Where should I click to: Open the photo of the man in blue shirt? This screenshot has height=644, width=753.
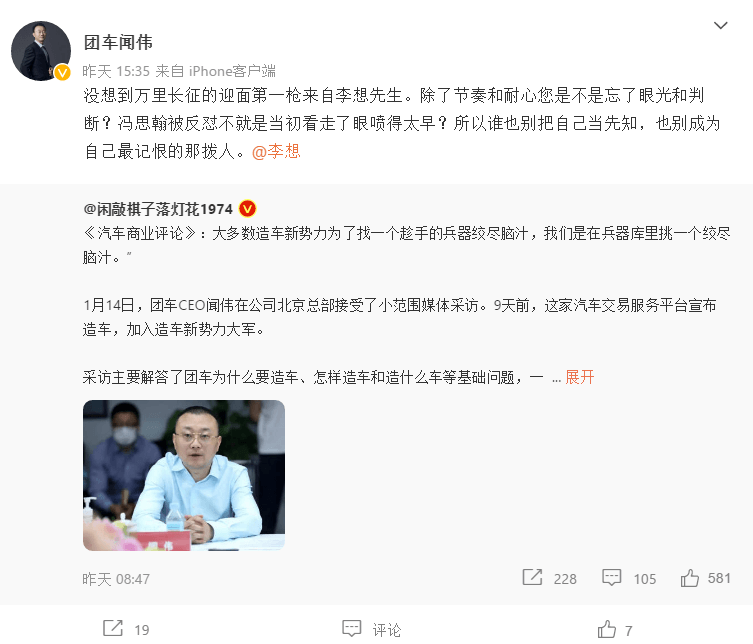pyautogui.click(x=184, y=475)
